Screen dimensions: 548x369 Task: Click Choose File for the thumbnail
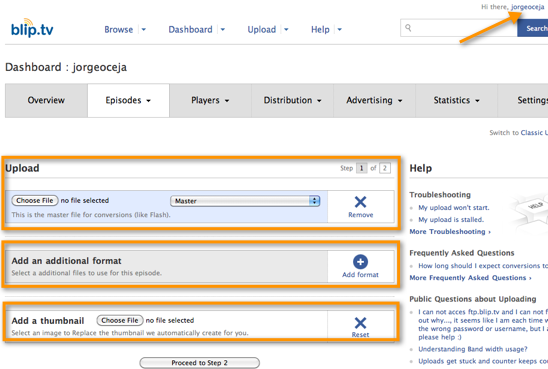pyautogui.click(x=120, y=320)
